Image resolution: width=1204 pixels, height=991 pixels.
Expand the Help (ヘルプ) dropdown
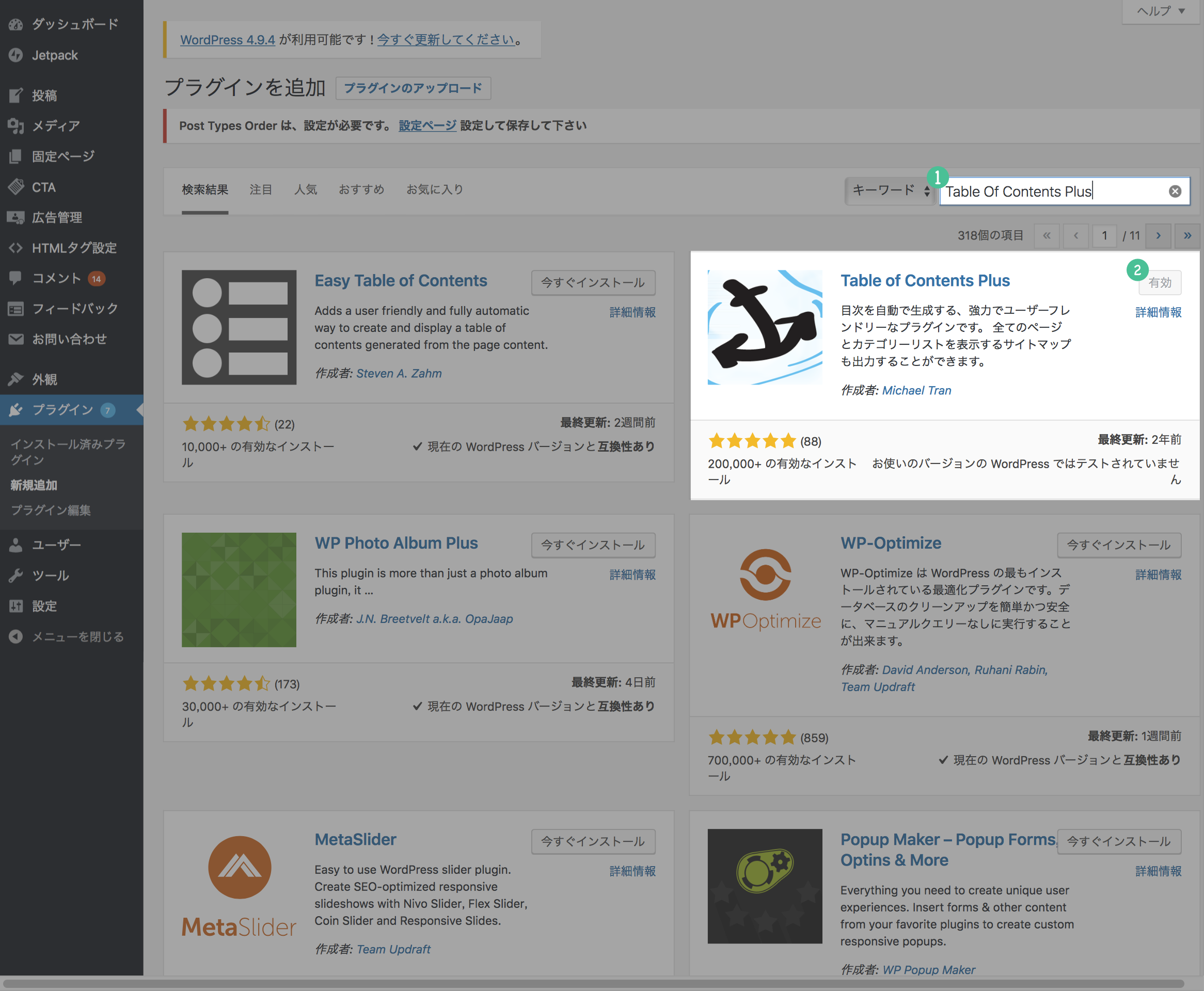1161,11
